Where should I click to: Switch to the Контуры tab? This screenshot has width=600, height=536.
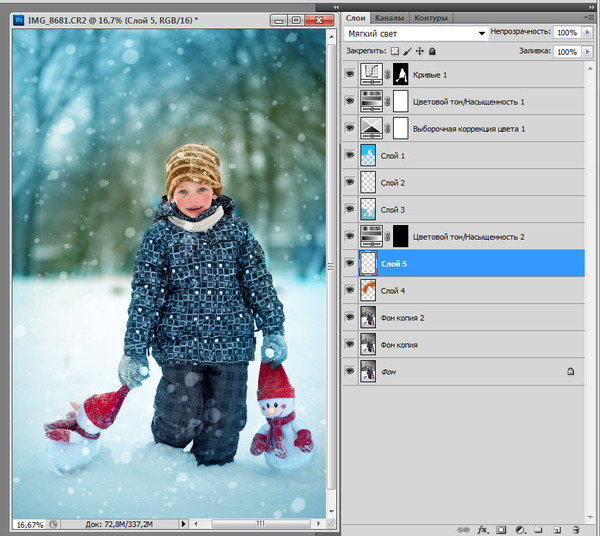[x=431, y=17]
